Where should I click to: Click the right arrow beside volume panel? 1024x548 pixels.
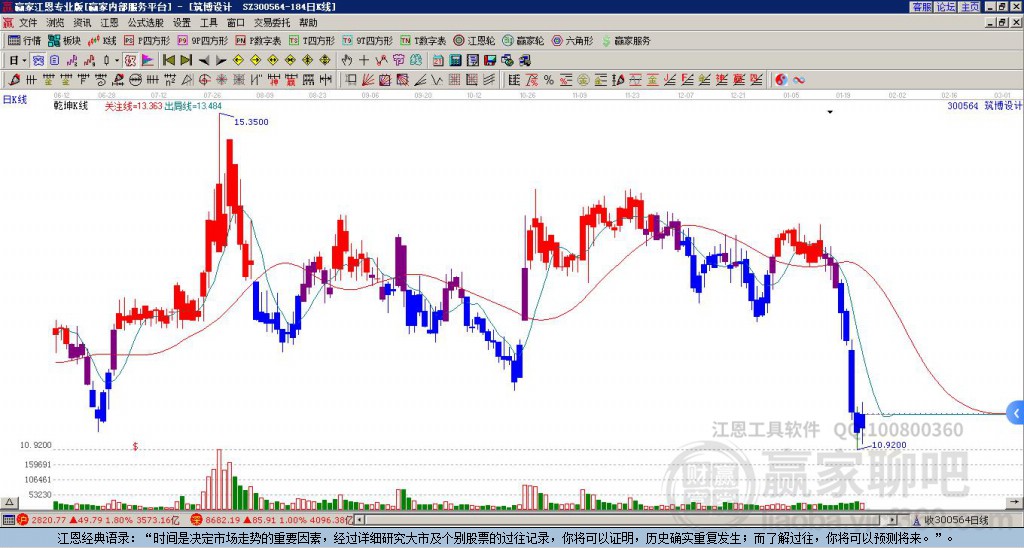pos(1016,502)
